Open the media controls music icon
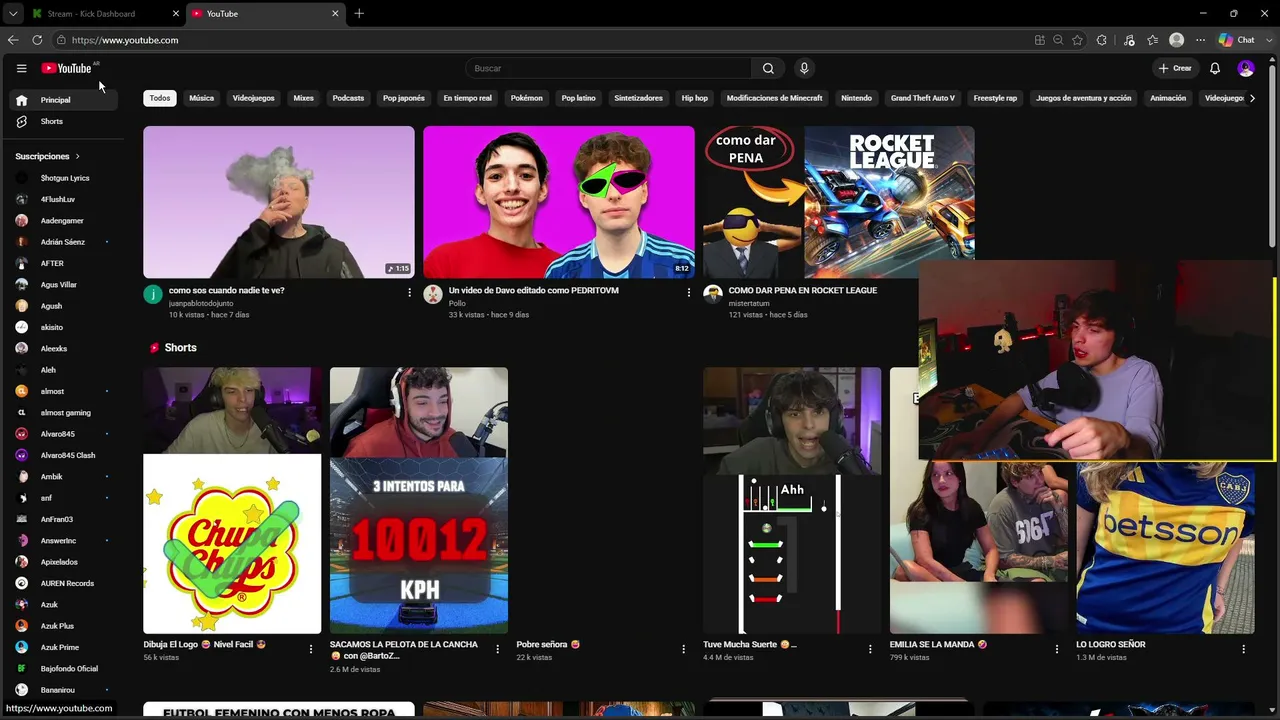The image size is (1280, 720). tap(1129, 40)
